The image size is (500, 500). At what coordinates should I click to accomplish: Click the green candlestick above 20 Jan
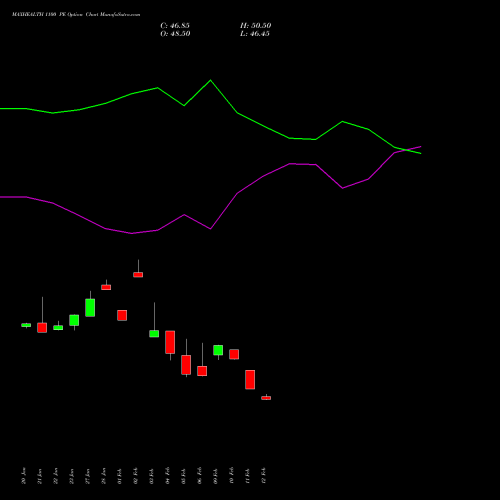pos(26,325)
